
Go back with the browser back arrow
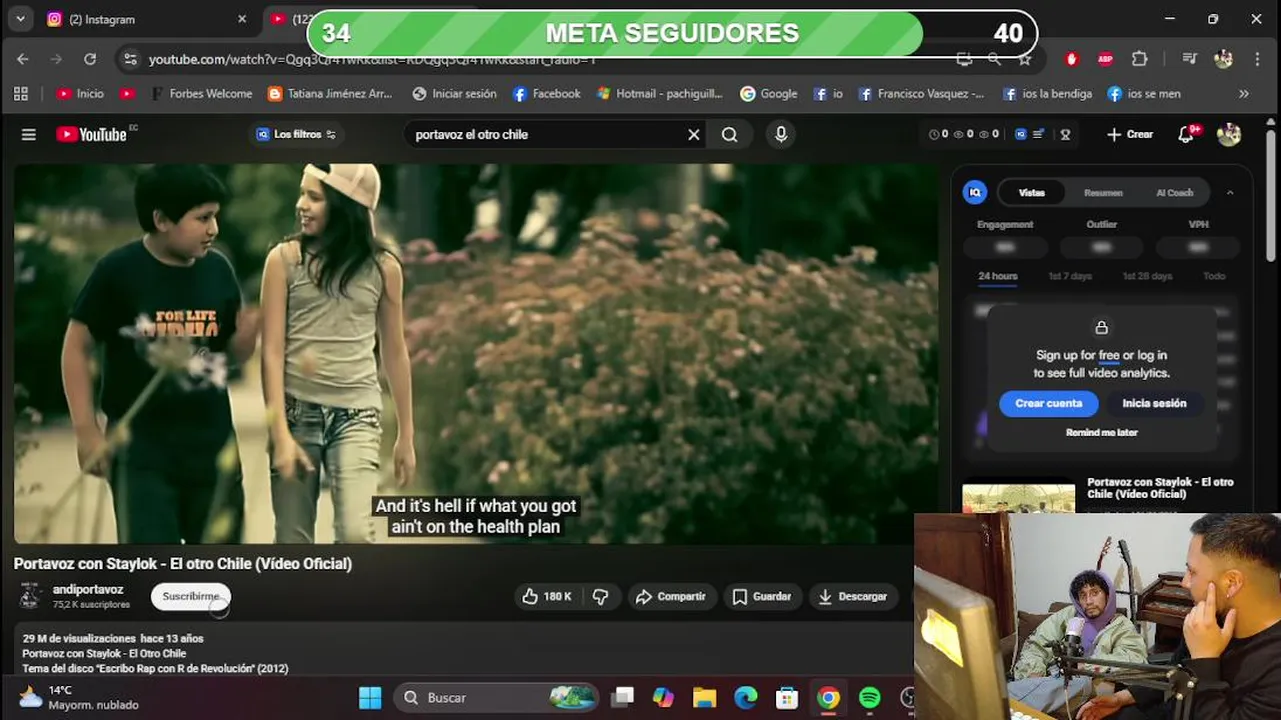tap(23, 60)
